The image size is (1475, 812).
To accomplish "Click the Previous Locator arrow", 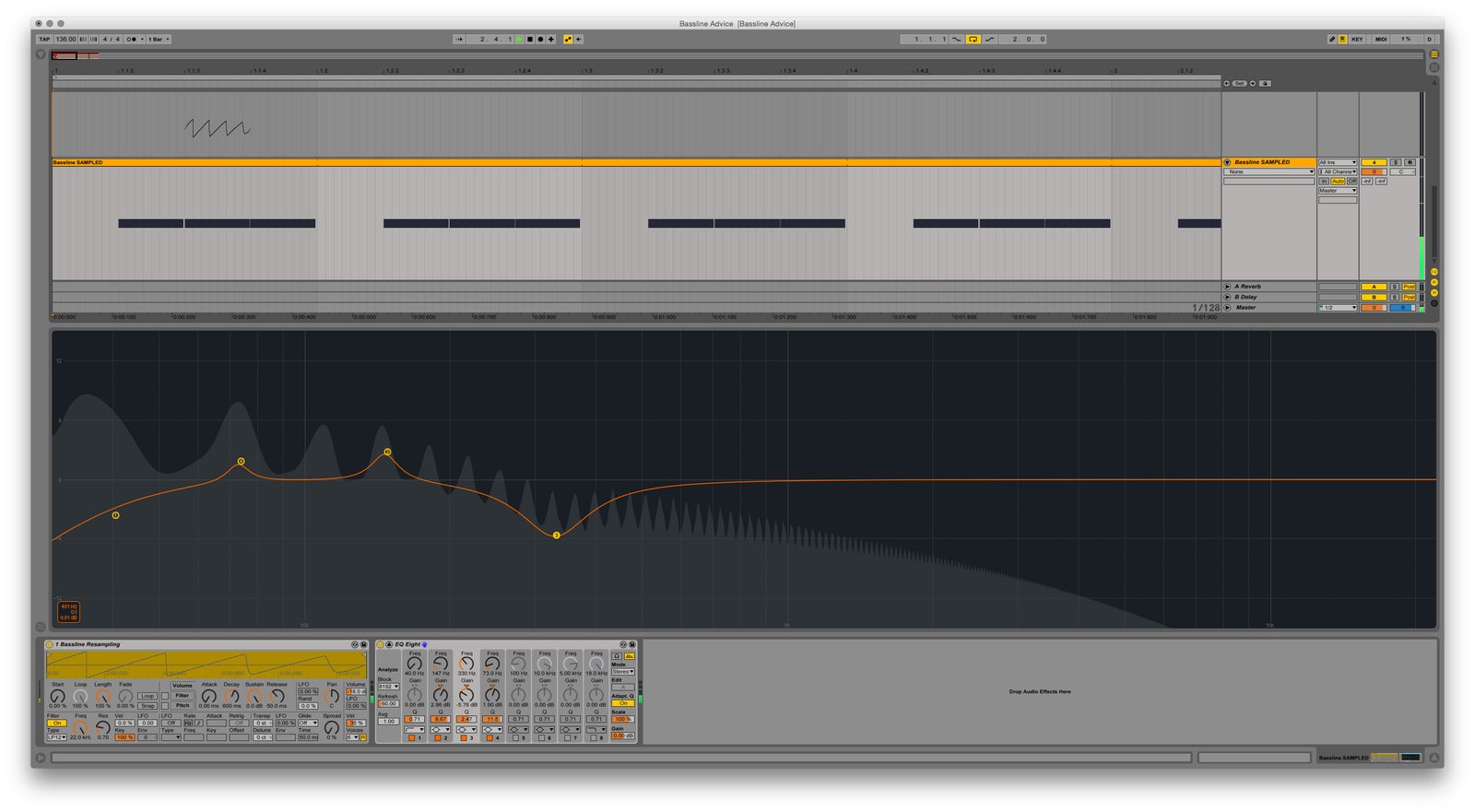I will (x=1227, y=83).
